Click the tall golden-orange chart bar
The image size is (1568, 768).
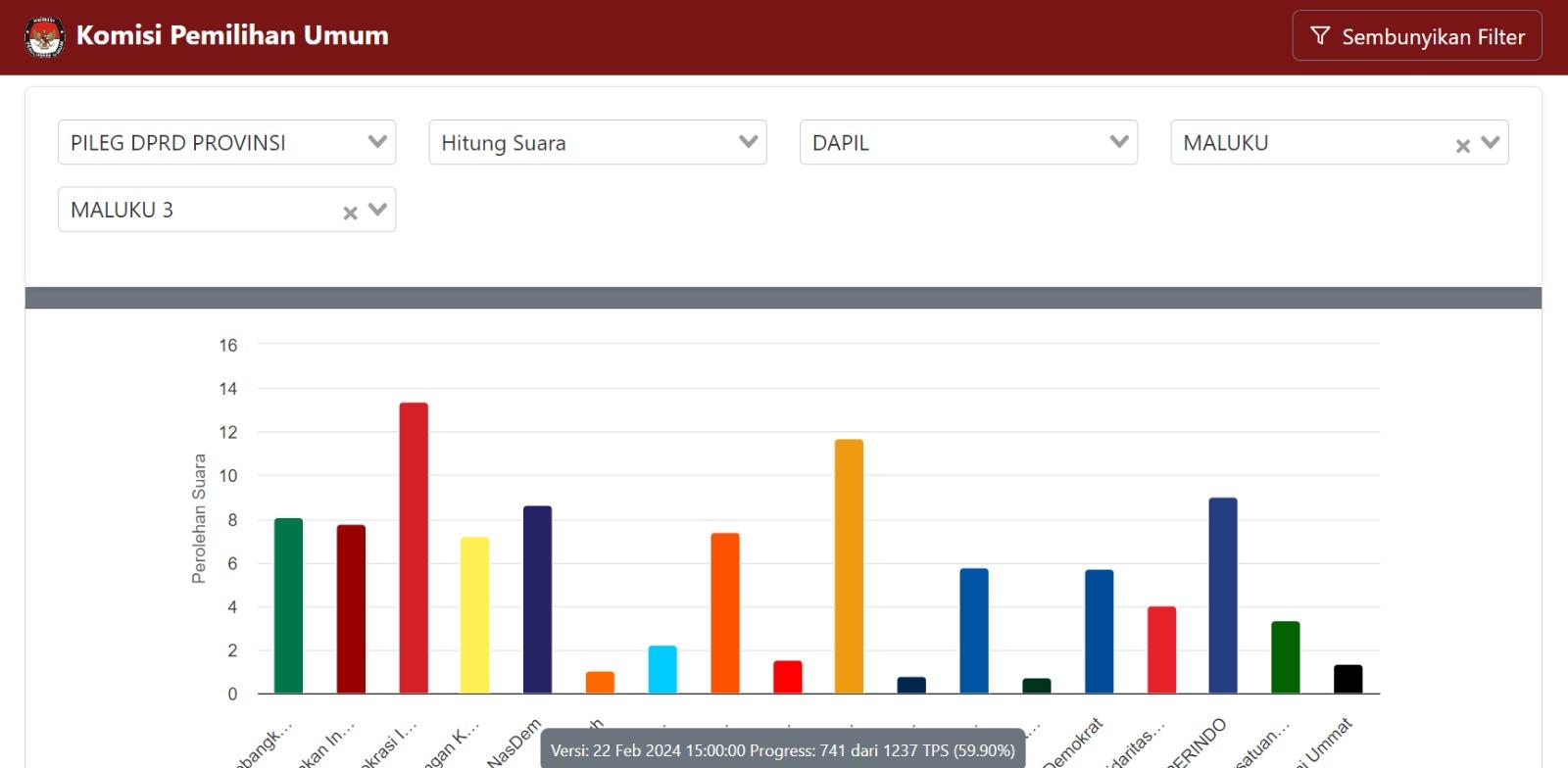(849, 566)
